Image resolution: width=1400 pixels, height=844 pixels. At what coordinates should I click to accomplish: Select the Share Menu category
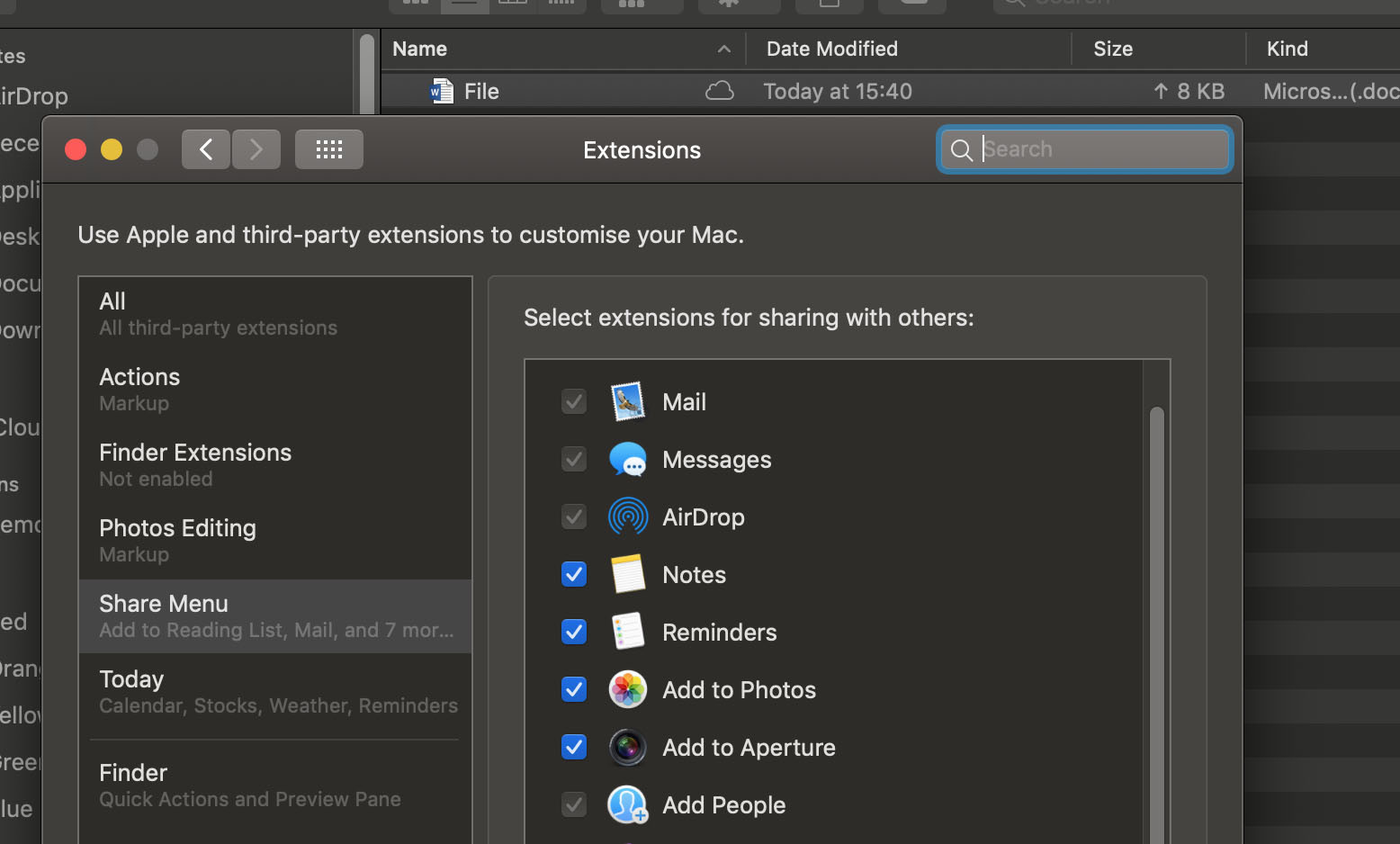tap(275, 616)
